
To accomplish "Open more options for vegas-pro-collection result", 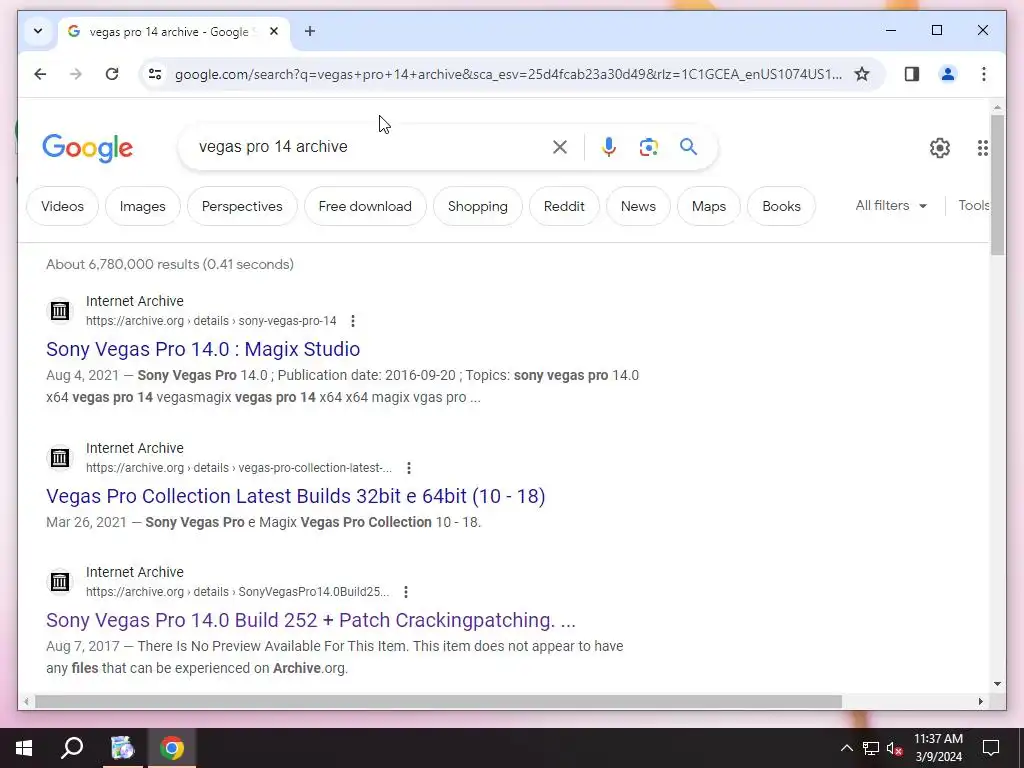I will coord(409,468).
